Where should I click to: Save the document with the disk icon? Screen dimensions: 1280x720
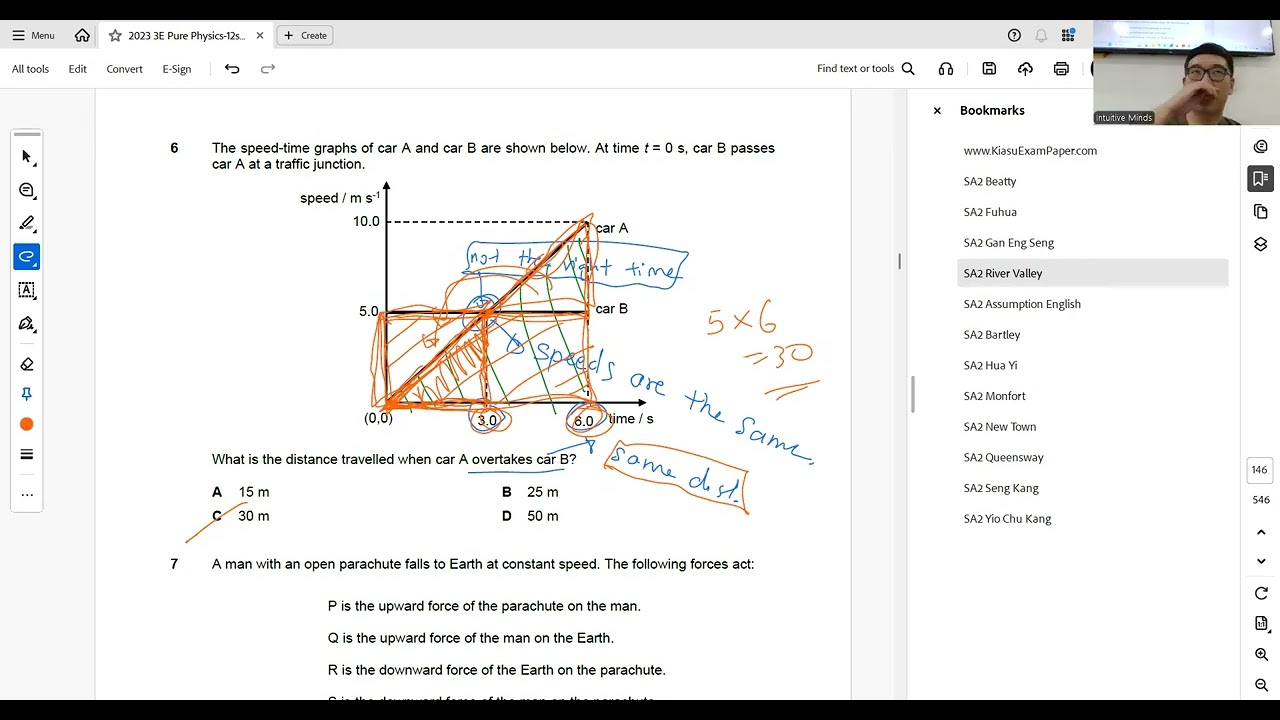coord(989,69)
